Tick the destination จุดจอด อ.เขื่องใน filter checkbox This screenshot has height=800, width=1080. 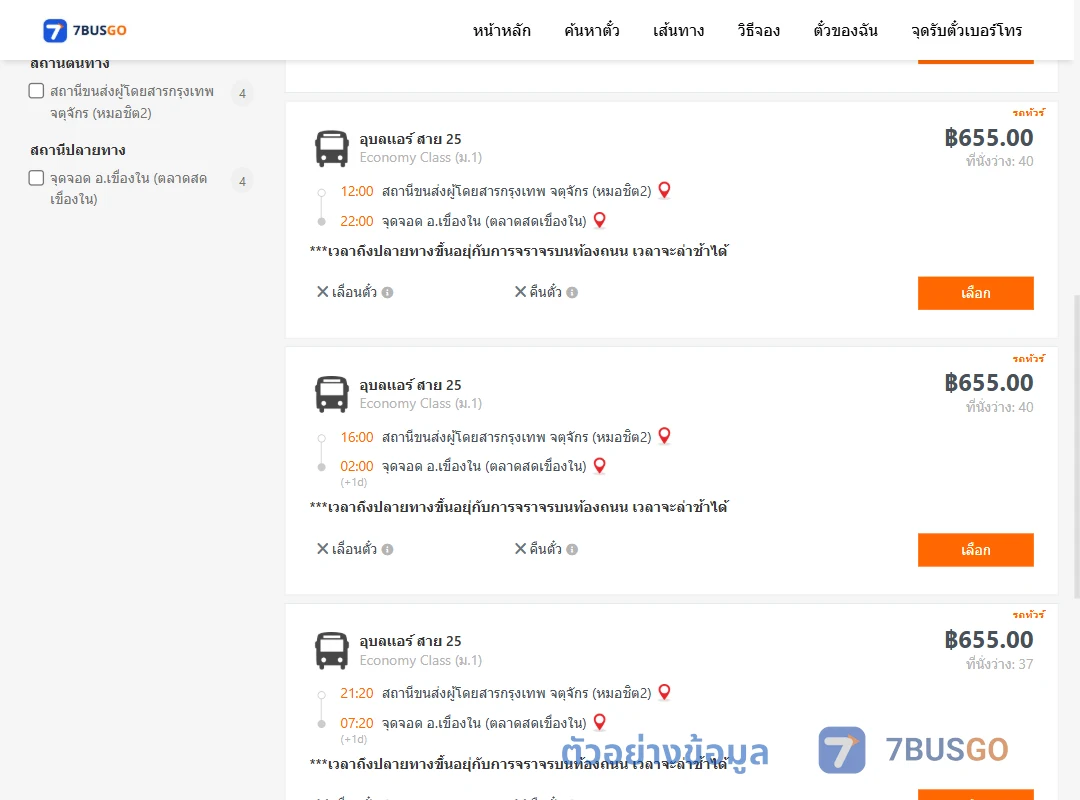point(37,178)
